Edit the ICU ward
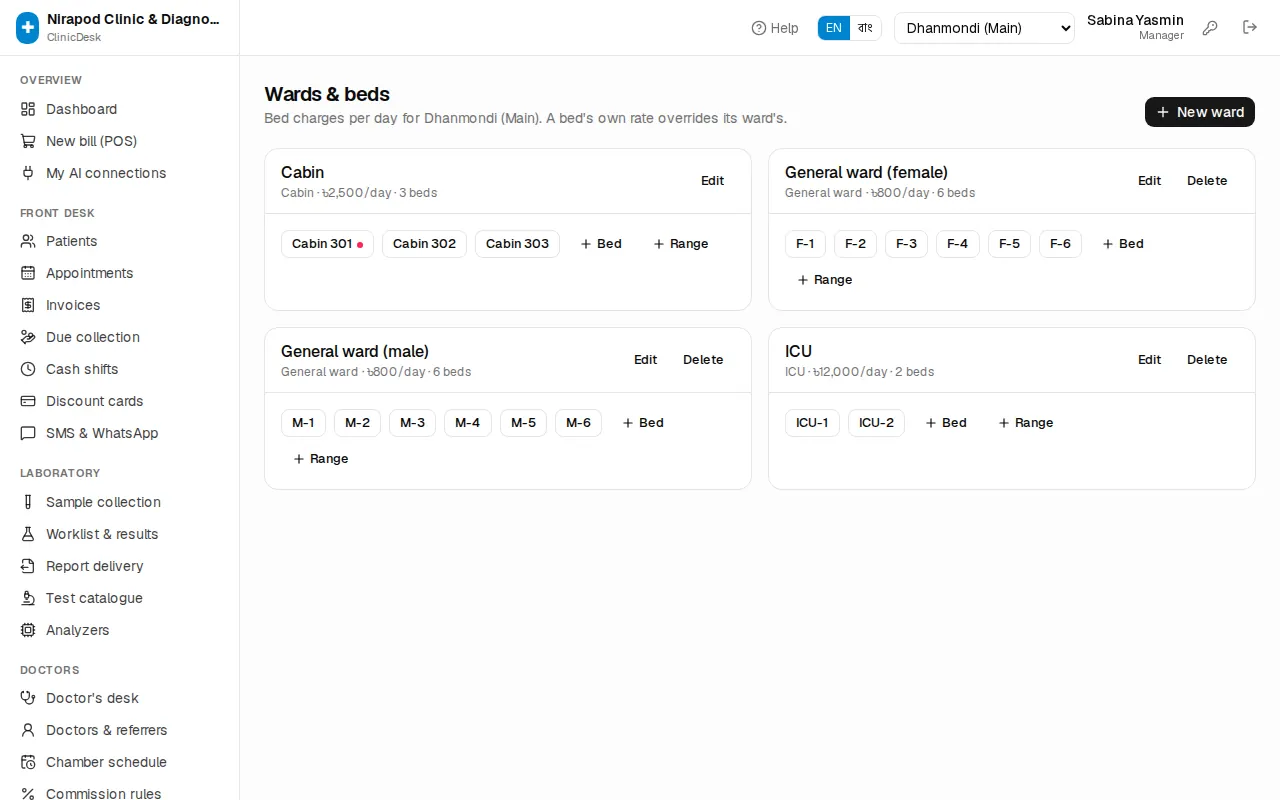Image resolution: width=1280 pixels, height=800 pixels. (x=1149, y=360)
